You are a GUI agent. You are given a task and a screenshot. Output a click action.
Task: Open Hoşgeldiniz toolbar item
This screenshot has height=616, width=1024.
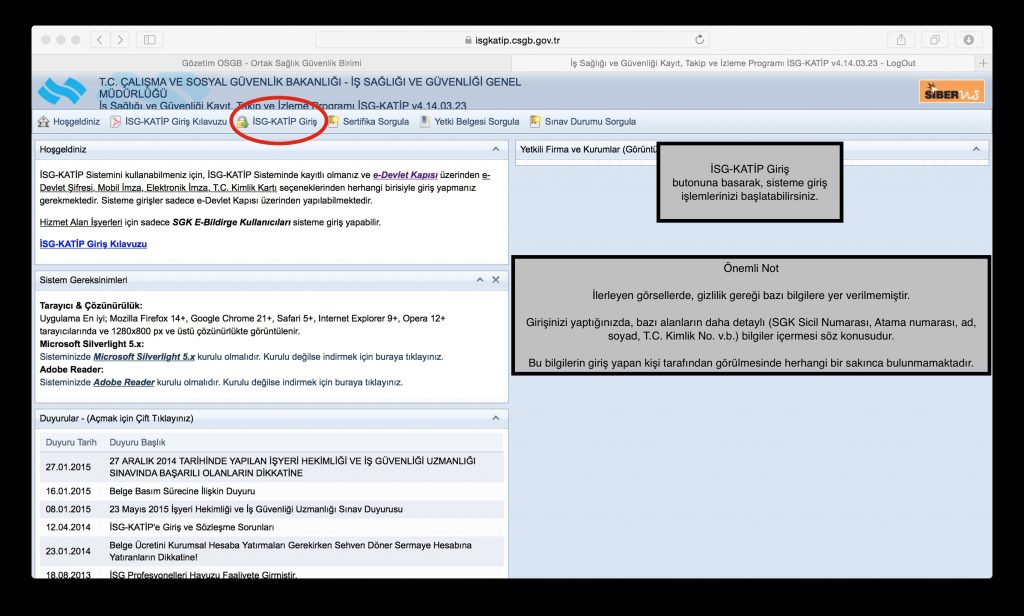(x=69, y=122)
